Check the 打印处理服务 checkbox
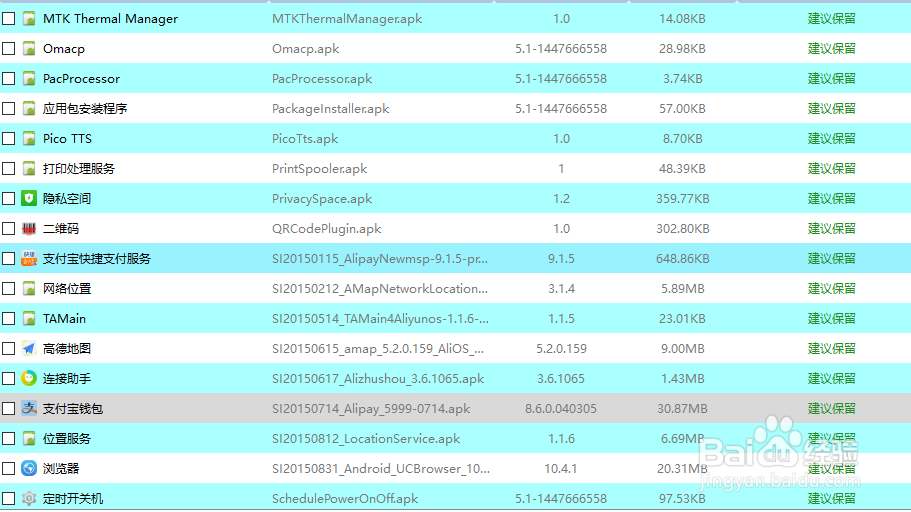The image size is (911, 512). [x=9, y=169]
